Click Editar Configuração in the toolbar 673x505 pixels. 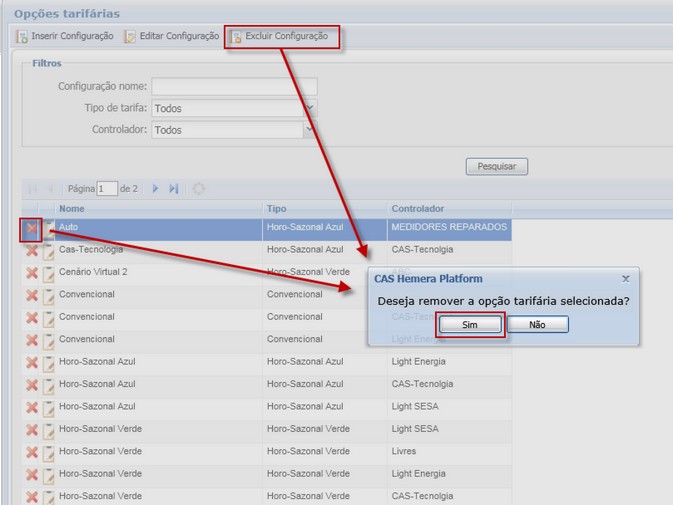pyautogui.click(x=171, y=36)
